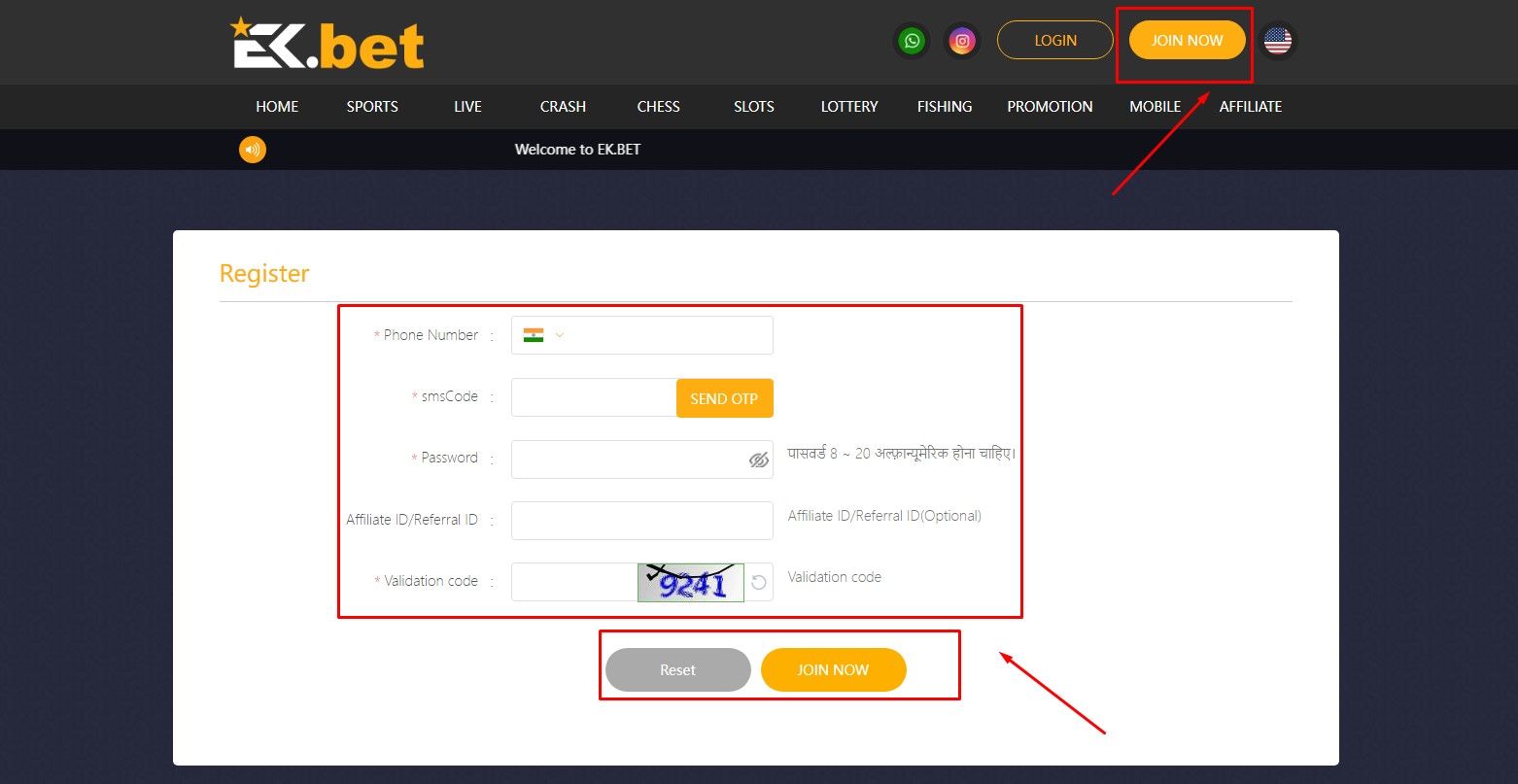The image size is (1518, 784).
Task: Click the US flag language icon
Action: tap(1278, 41)
